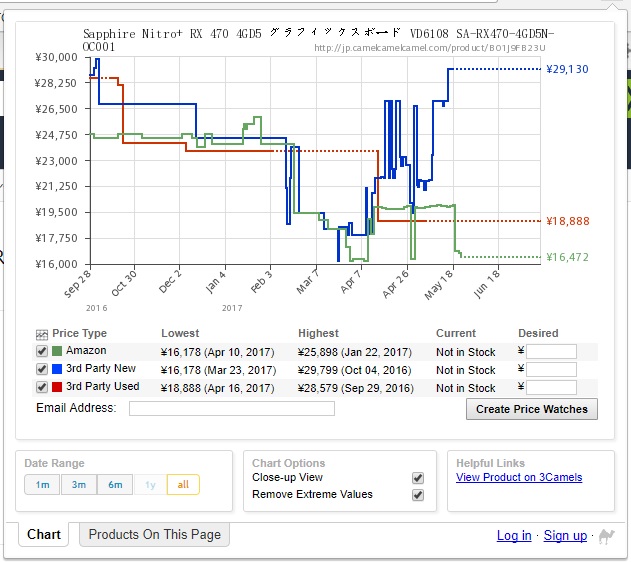The image size is (631, 562).
Task: Click Create Price Watches button
Action: pyautogui.click(x=532, y=409)
